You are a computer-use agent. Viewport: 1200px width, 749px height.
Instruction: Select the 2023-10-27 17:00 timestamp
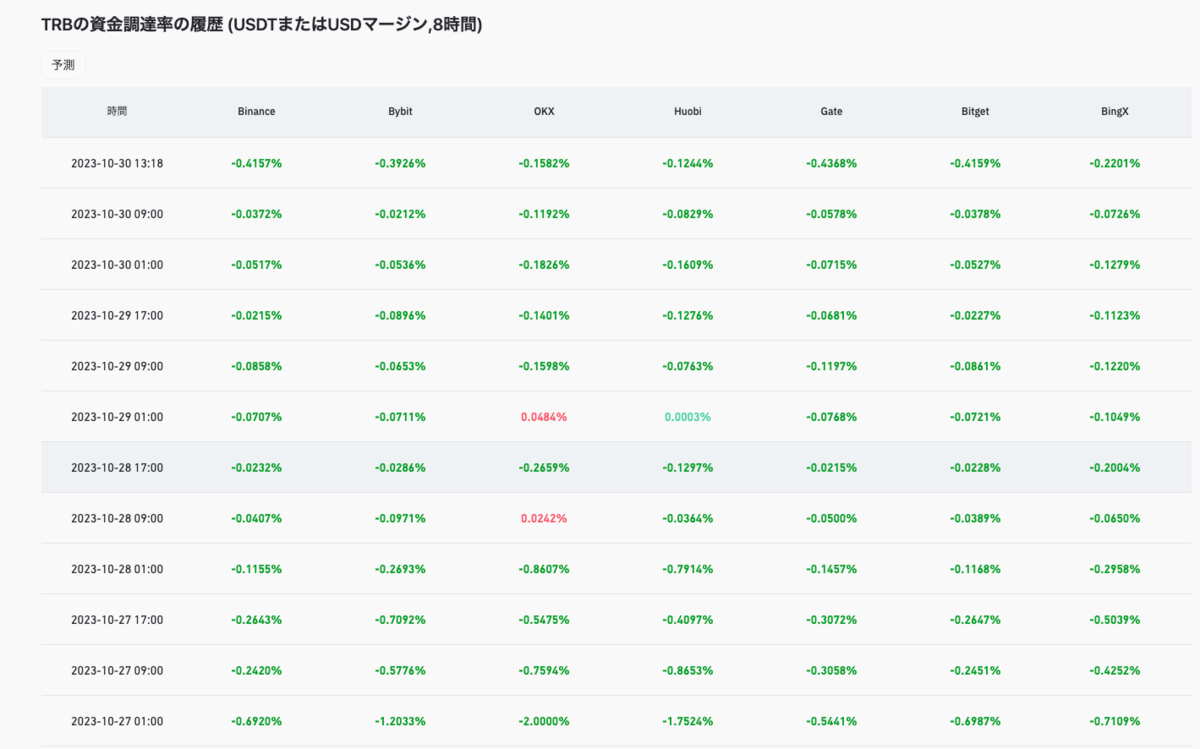tap(117, 620)
